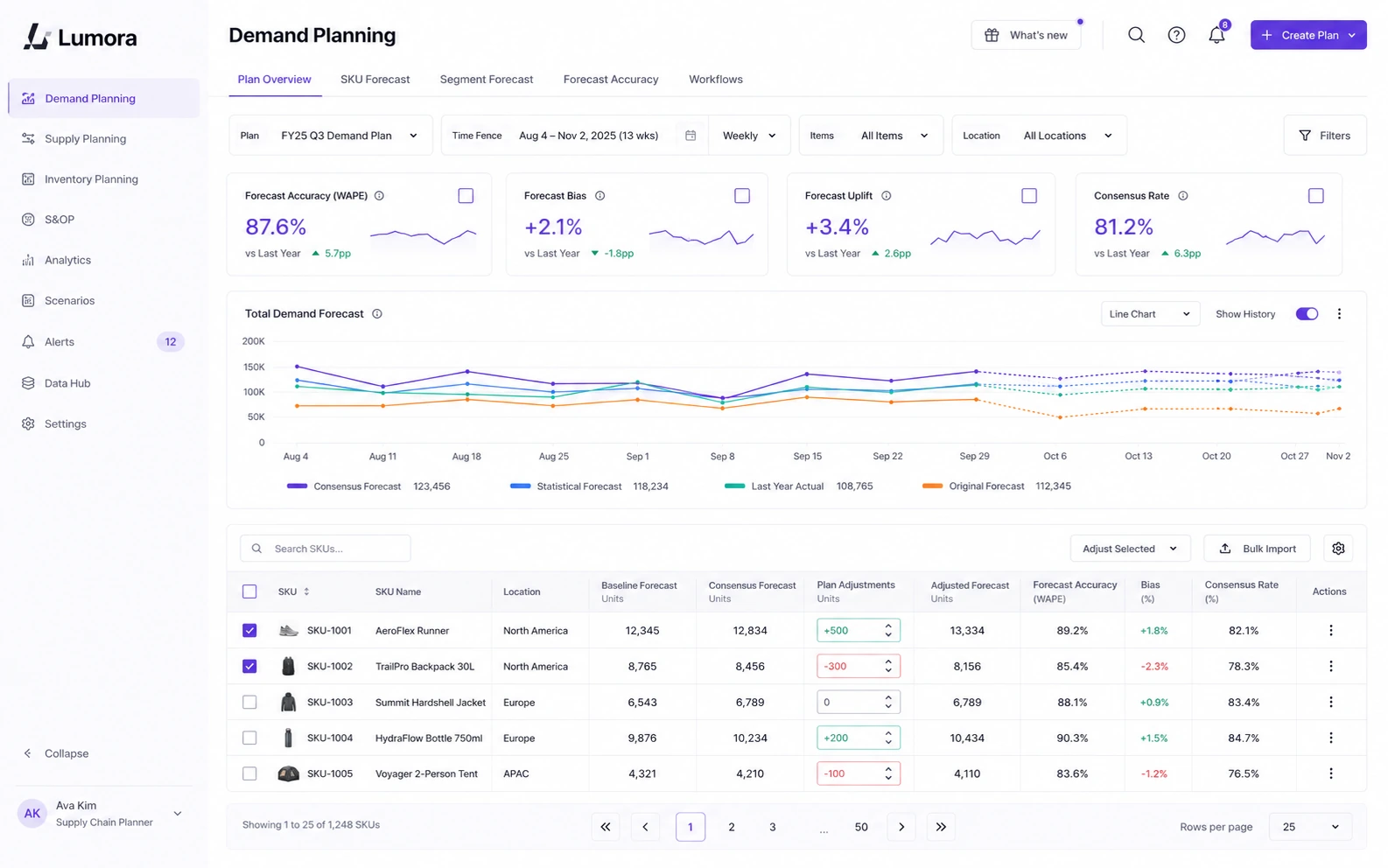The height and width of the screenshot is (868, 1388).
Task: Open Data Hub in sidebar
Action: [104, 383]
